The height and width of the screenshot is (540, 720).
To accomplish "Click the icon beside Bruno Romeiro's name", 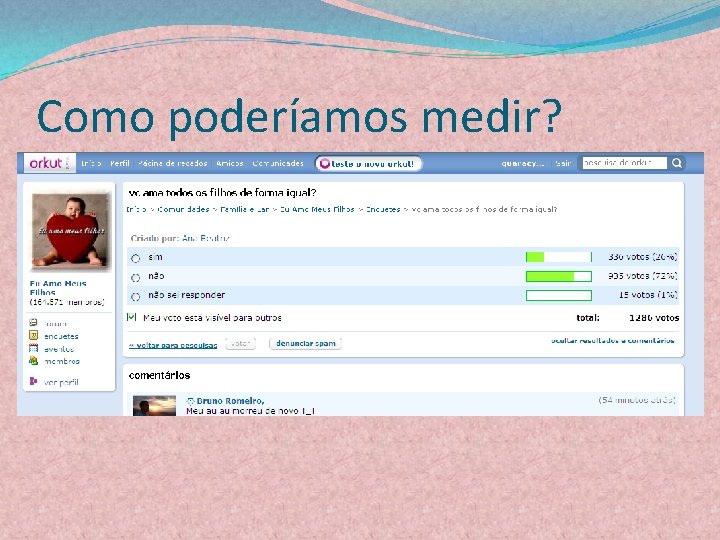I will coord(191,401).
